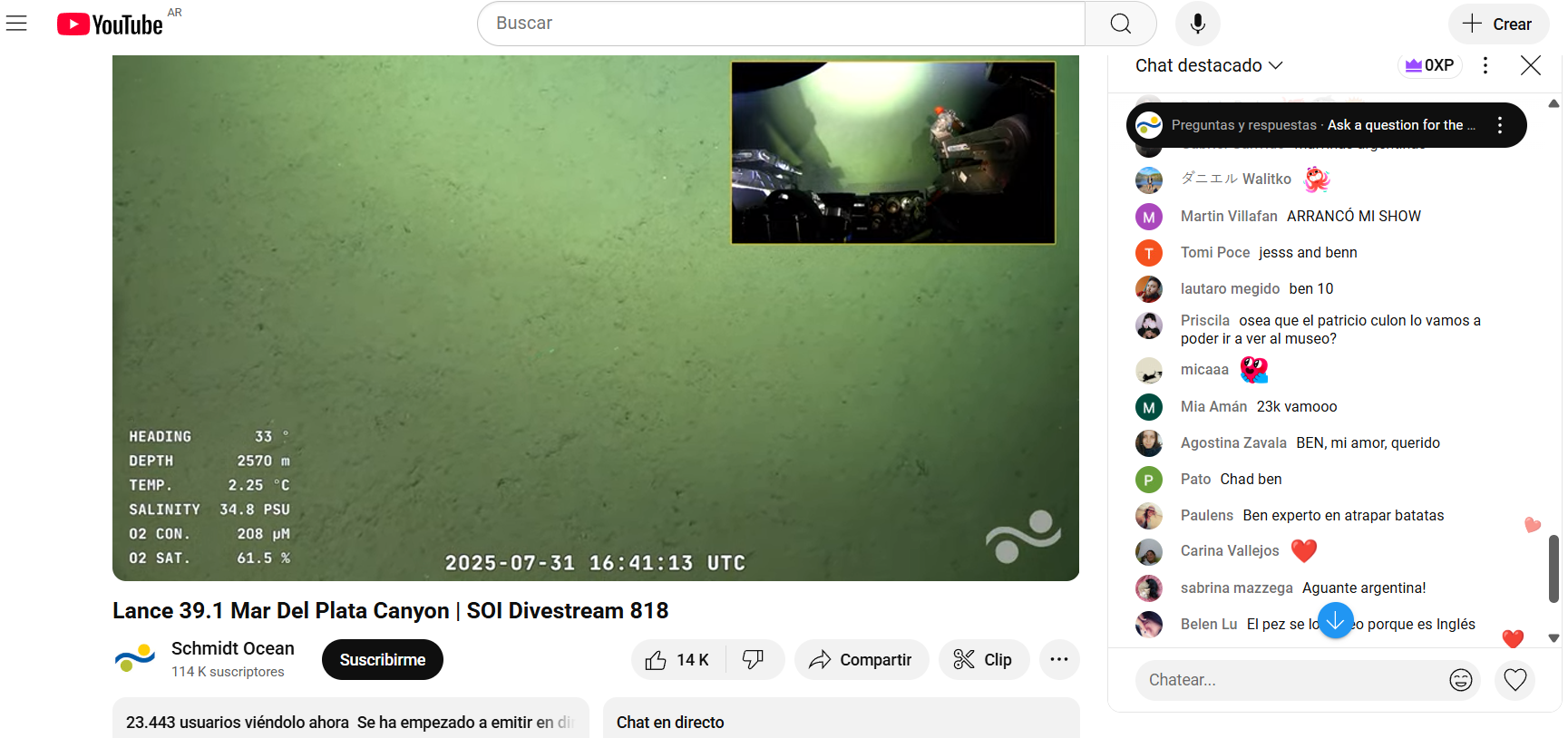This screenshot has width=1568, height=738.
Task: Close the live chat panel
Action: click(x=1531, y=65)
